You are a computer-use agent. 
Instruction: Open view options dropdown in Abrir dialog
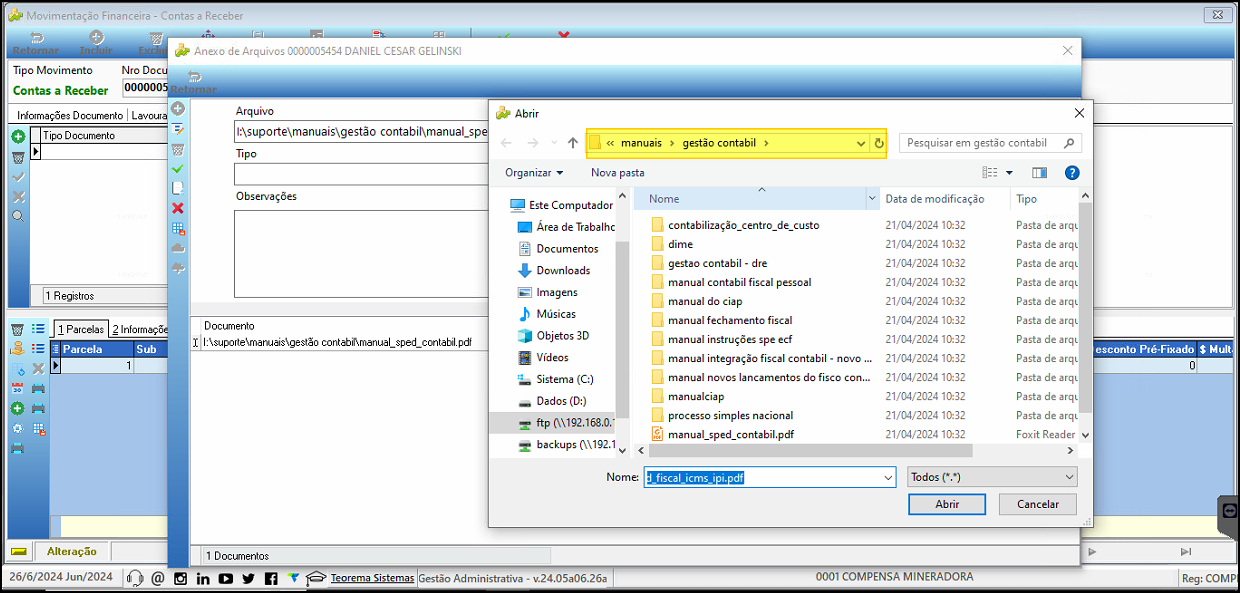pyautogui.click(x=1009, y=172)
